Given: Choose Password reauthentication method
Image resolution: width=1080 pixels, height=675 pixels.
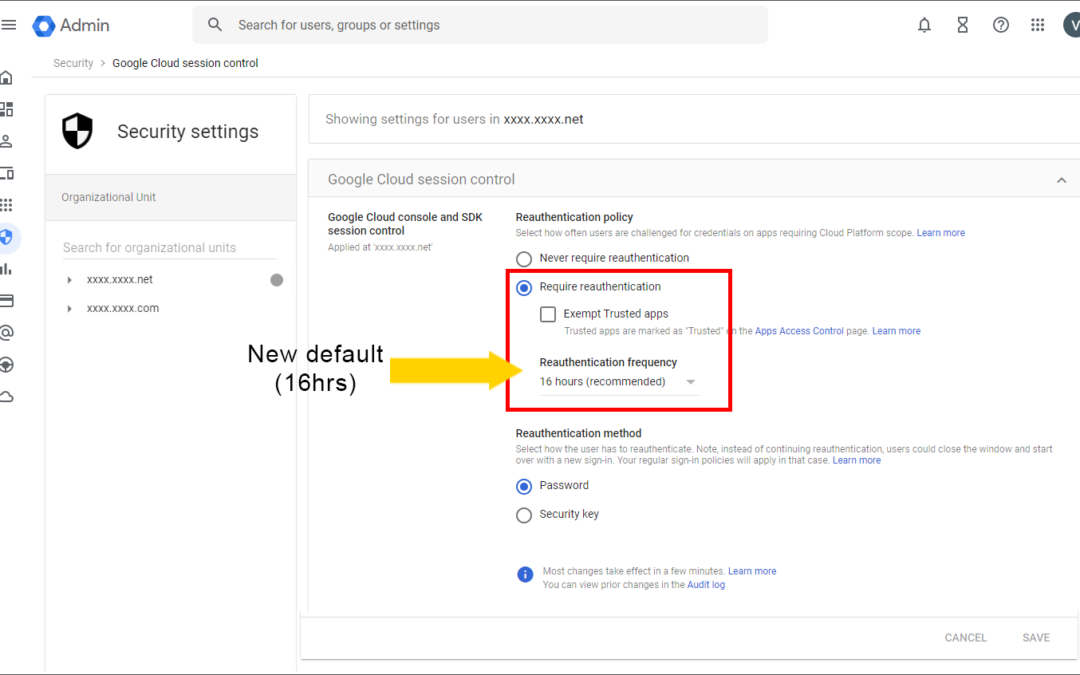Looking at the screenshot, I should [523, 486].
